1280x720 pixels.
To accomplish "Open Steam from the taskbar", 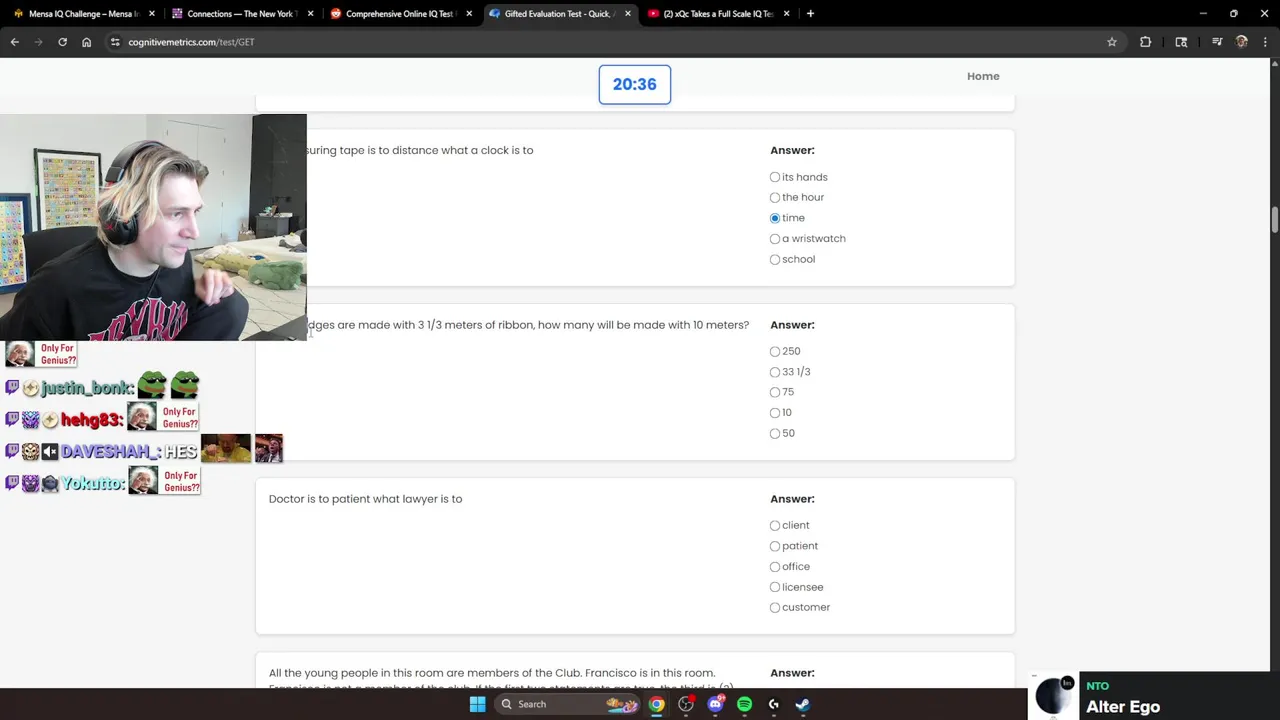I will point(802,704).
